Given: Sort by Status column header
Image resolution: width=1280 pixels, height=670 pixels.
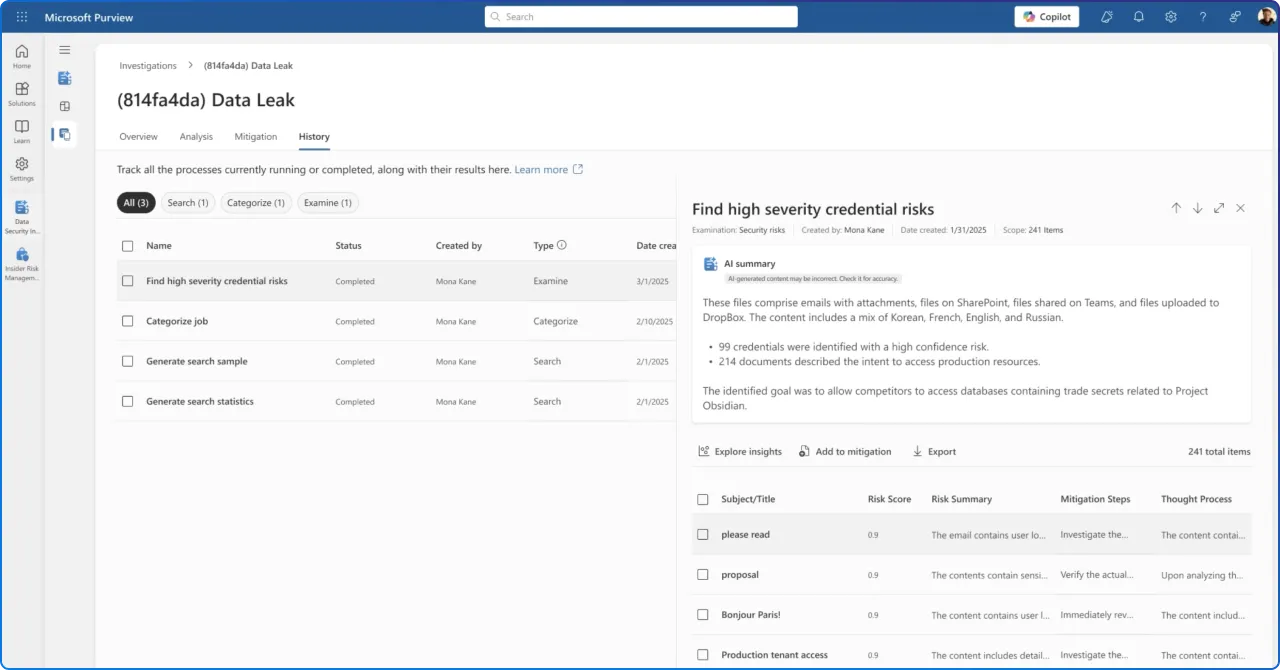Looking at the screenshot, I should (348, 246).
